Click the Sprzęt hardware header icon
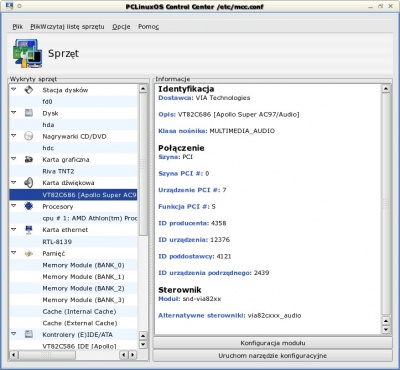The image size is (400, 370). pyautogui.click(x=28, y=53)
